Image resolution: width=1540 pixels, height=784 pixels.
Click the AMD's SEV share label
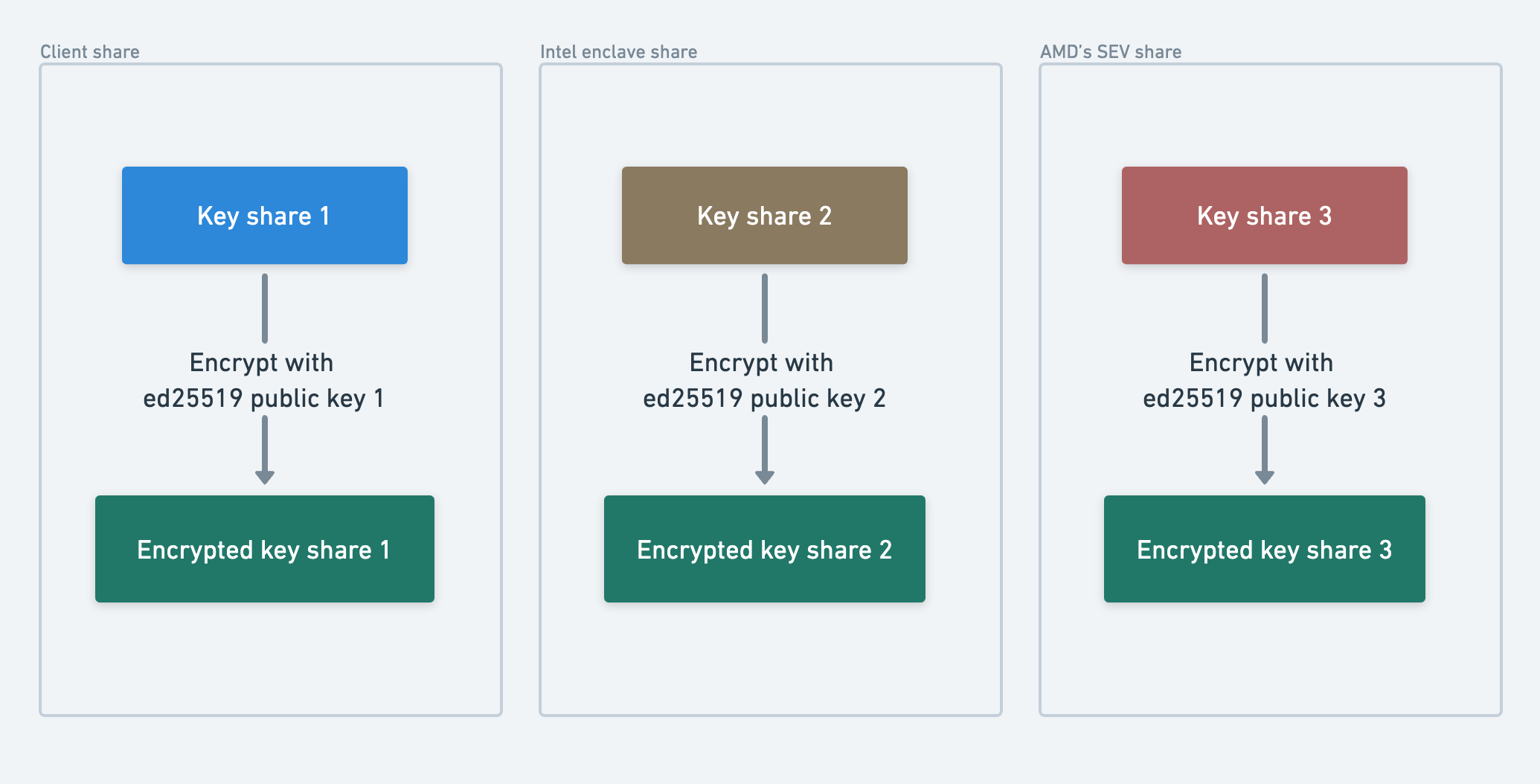click(1110, 51)
